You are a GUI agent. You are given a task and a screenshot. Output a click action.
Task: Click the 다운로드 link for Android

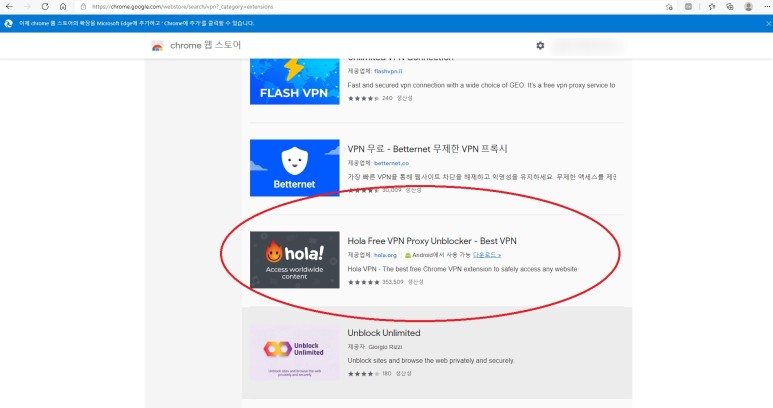click(x=487, y=255)
